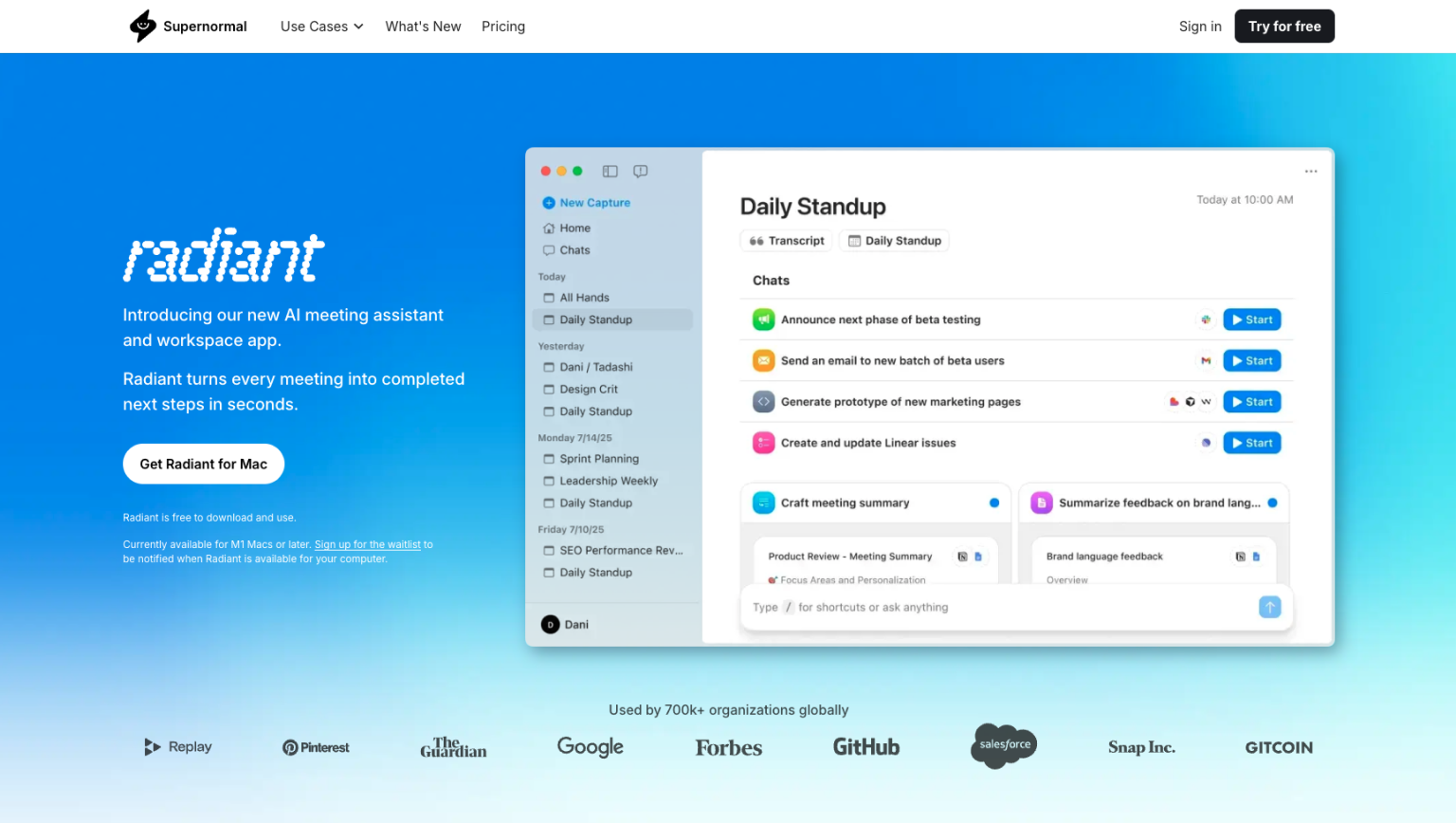Toggle the sidebar panel icon
This screenshot has height=823, width=1456.
610,172
